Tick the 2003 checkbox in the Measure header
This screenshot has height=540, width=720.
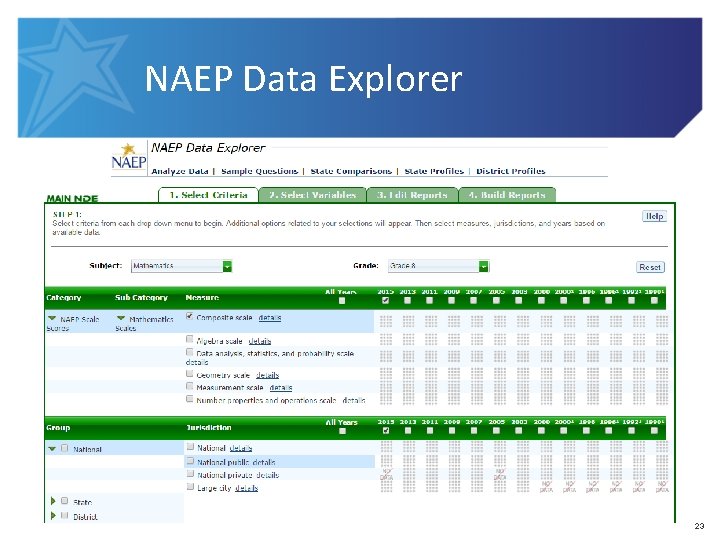(x=518, y=300)
